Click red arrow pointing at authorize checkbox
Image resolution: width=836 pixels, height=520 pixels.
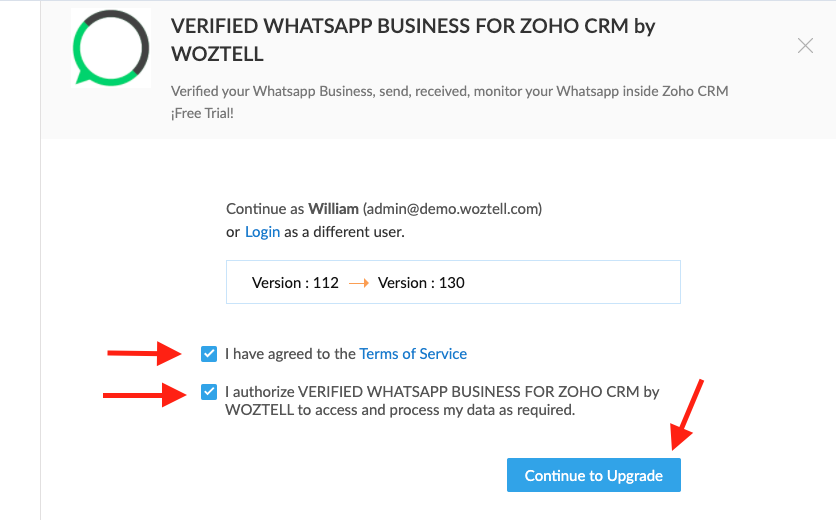click(x=144, y=395)
